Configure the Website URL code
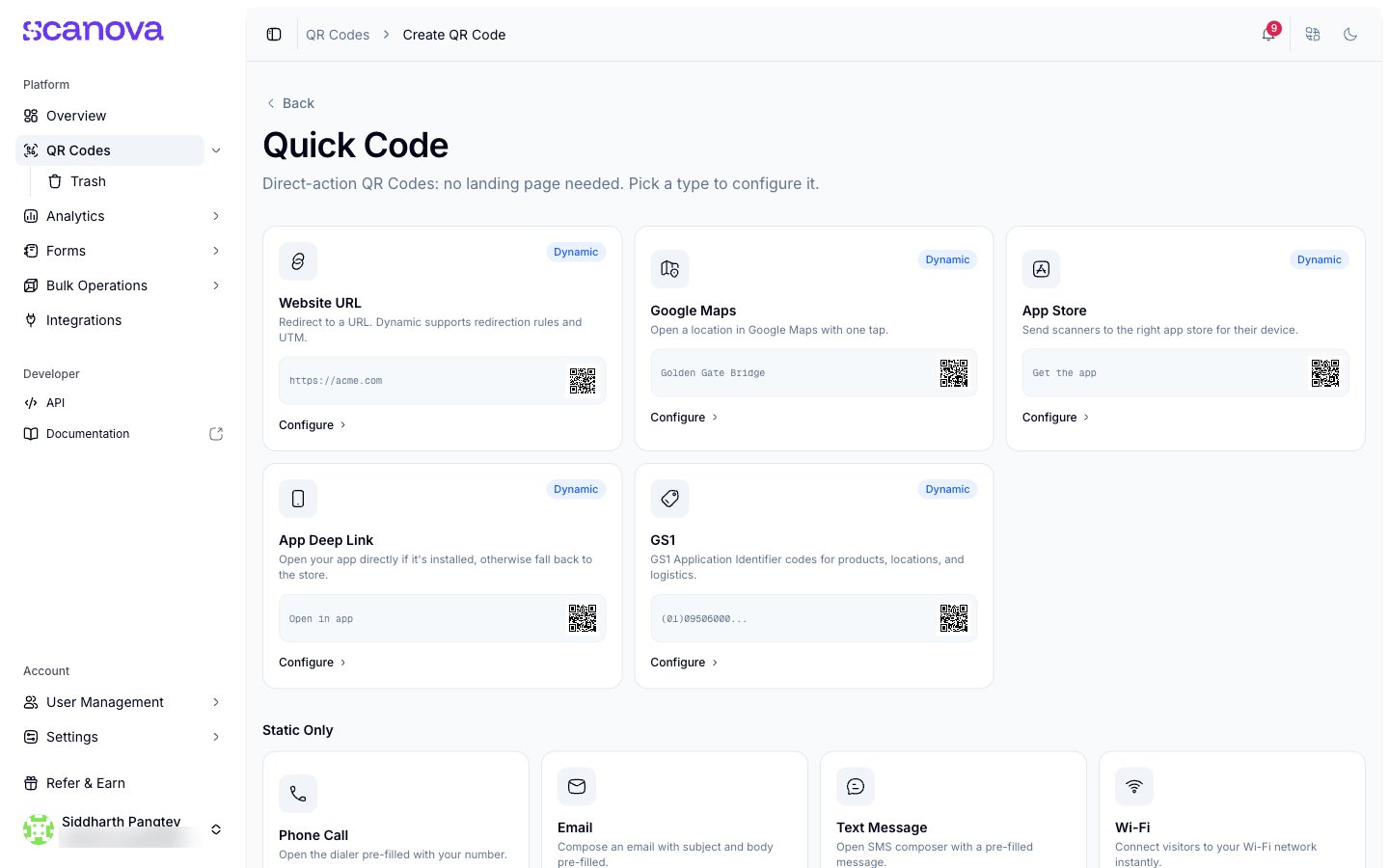Viewport: 1389px width, 868px height. point(313,425)
